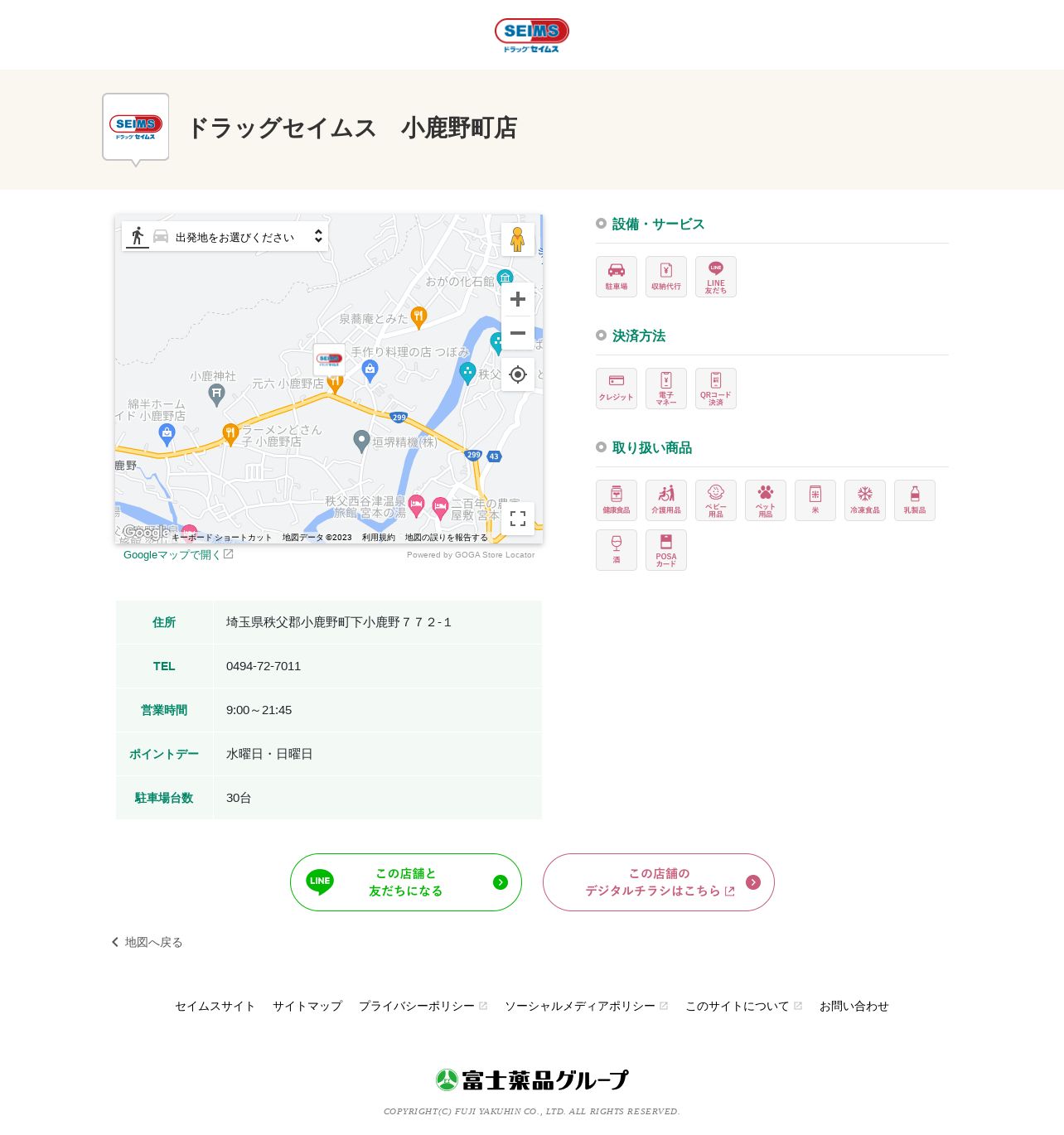Open お問い合わせ footer link
The width and height of the screenshot is (1064, 1135).
854,1006
